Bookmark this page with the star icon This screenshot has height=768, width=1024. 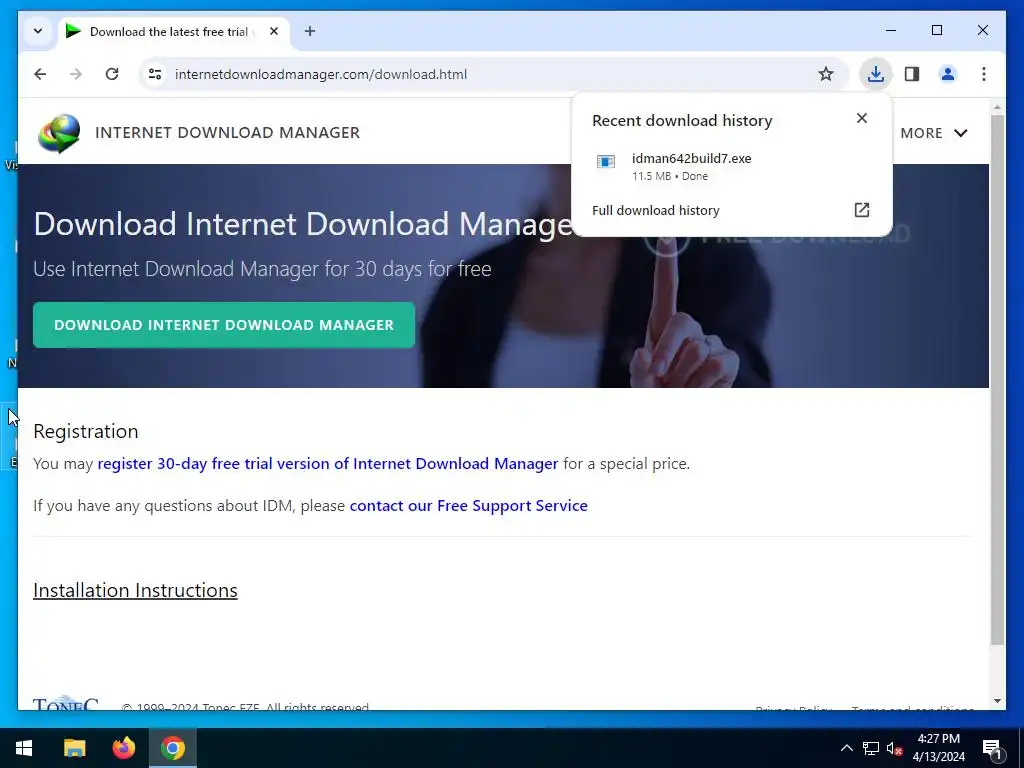coord(825,74)
